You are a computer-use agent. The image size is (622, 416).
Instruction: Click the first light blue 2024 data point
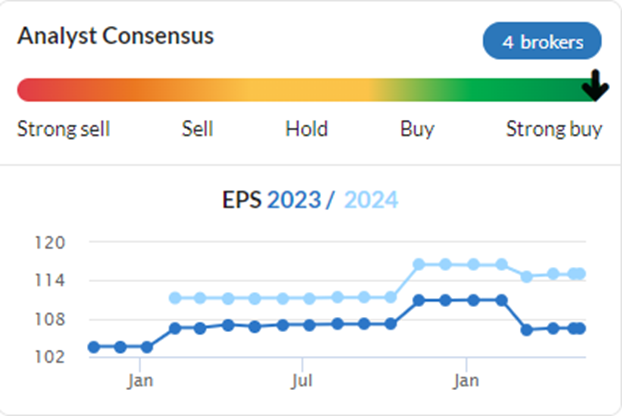pos(175,298)
